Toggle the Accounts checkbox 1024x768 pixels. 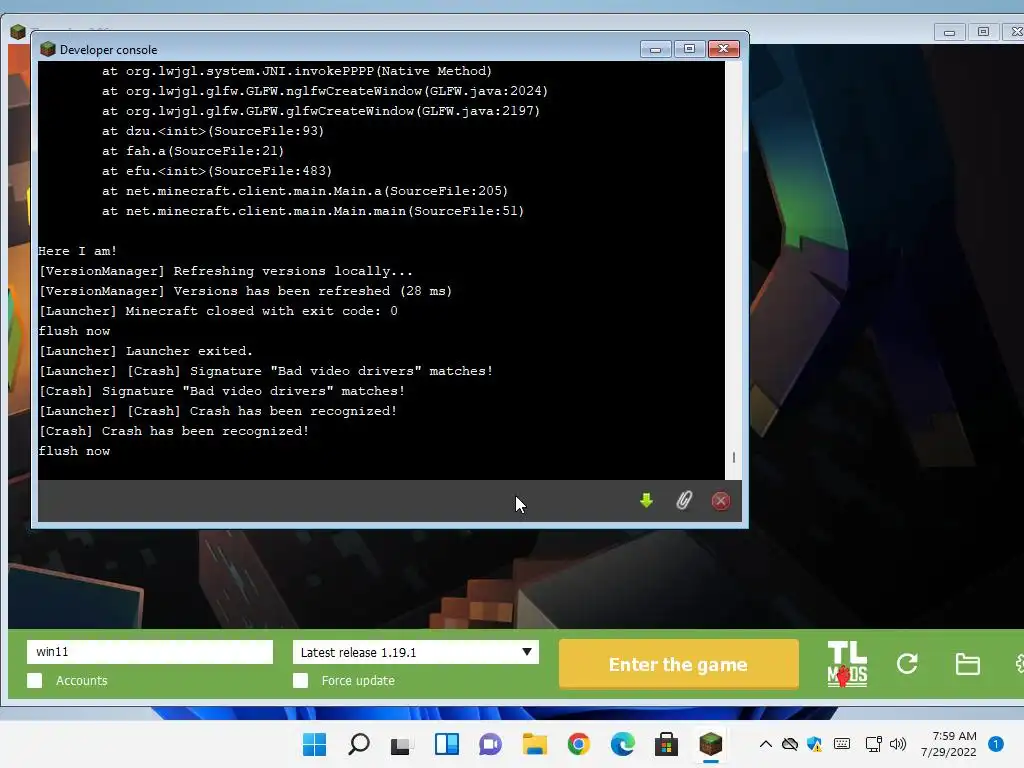click(x=35, y=680)
